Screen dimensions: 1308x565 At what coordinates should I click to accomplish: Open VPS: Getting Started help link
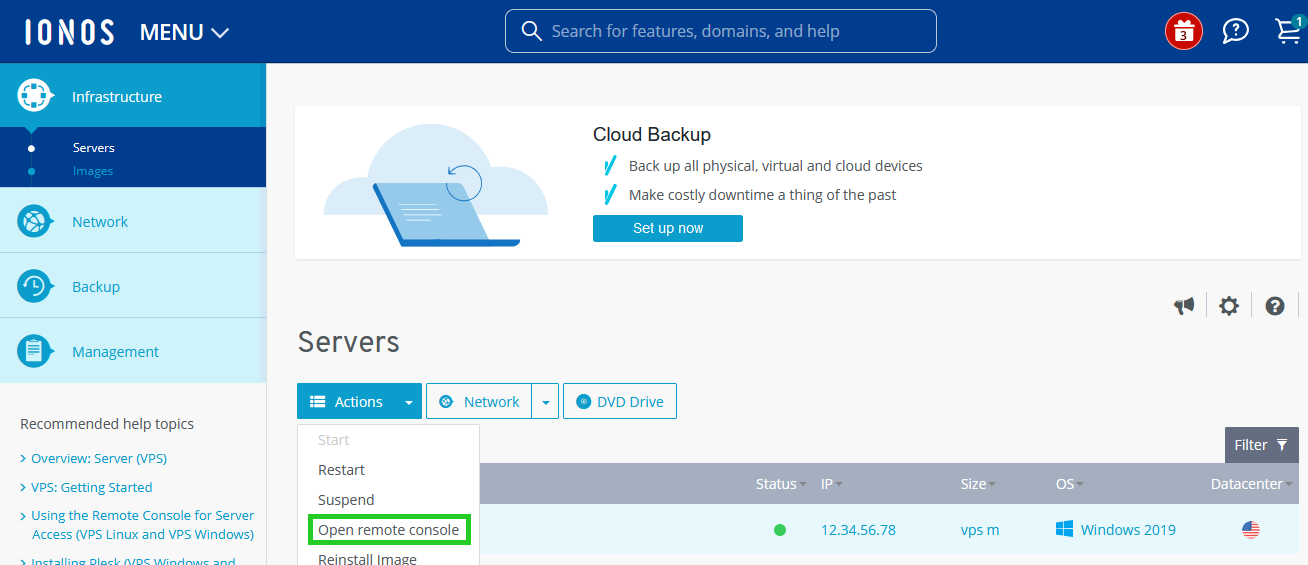pyautogui.click(x=91, y=487)
